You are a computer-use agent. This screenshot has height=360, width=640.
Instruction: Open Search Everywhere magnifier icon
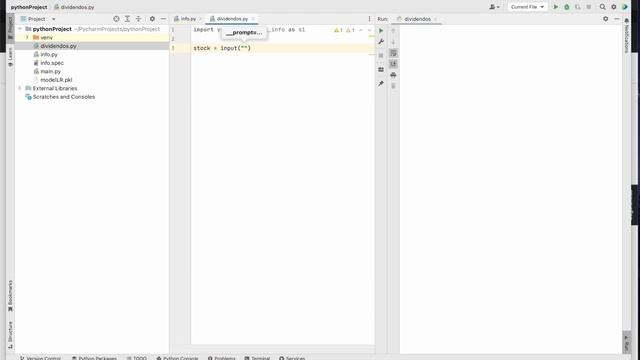pos(602,7)
